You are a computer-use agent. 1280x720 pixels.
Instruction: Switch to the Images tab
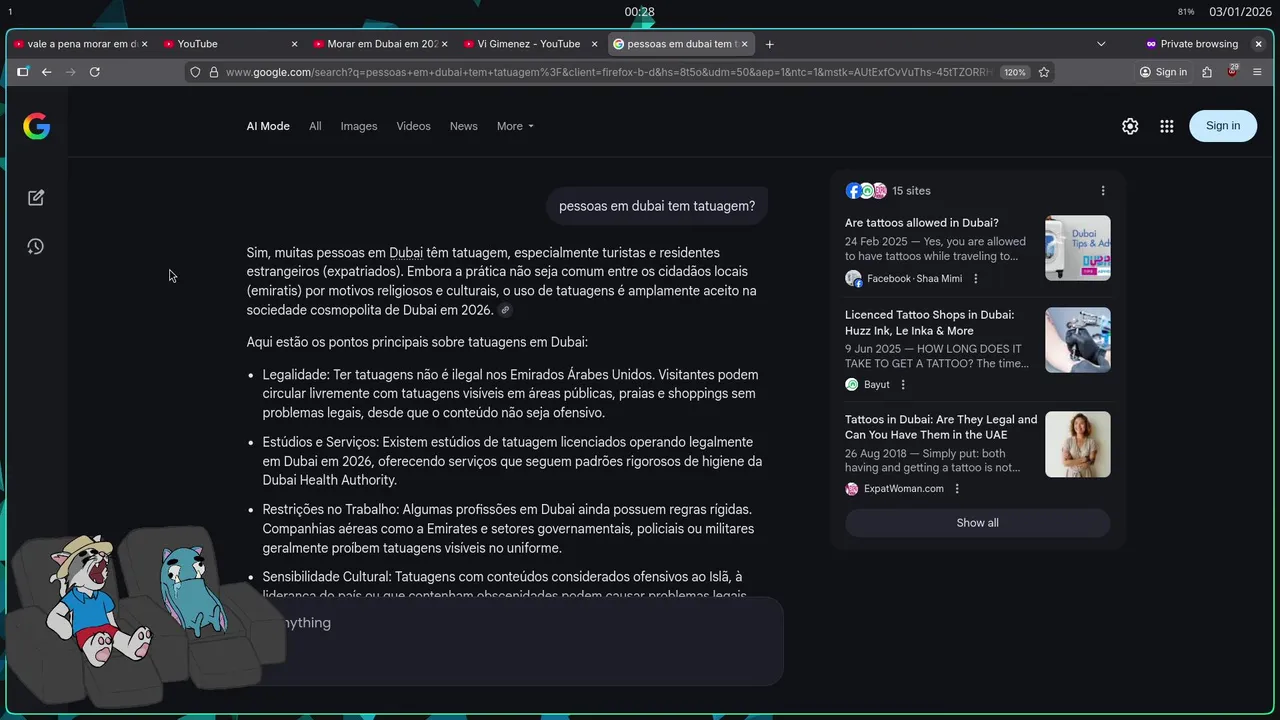point(359,126)
